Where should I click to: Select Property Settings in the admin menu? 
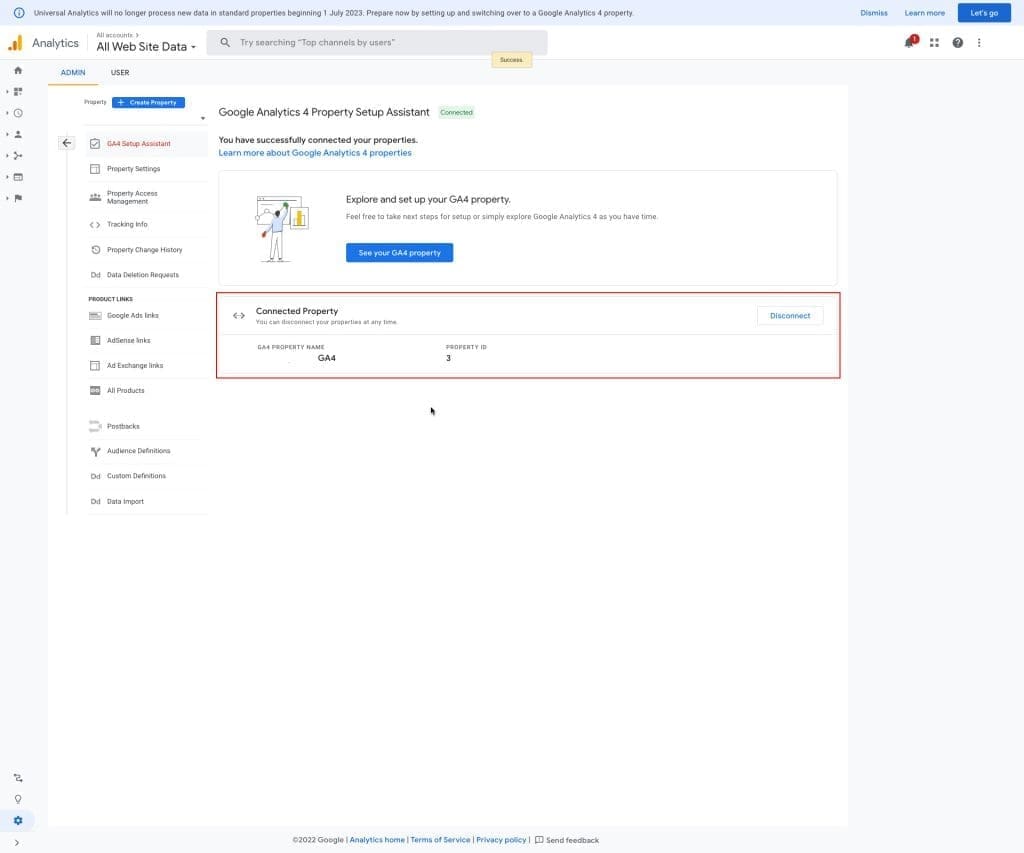pyautogui.click(x=133, y=169)
